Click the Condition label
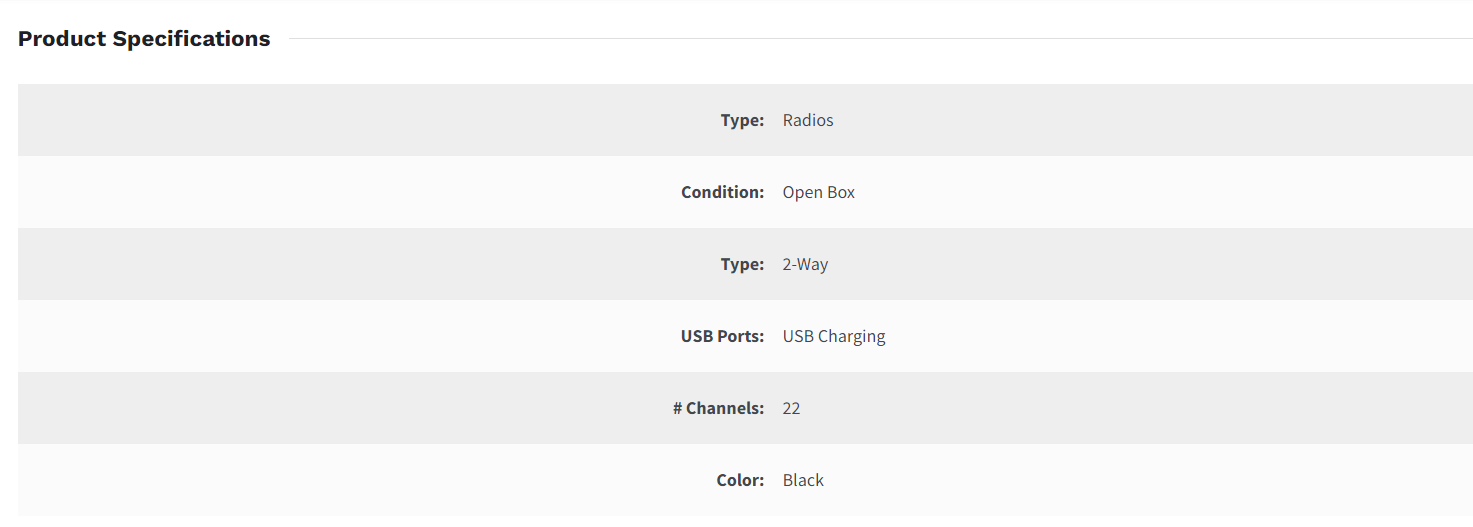 click(723, 192)
